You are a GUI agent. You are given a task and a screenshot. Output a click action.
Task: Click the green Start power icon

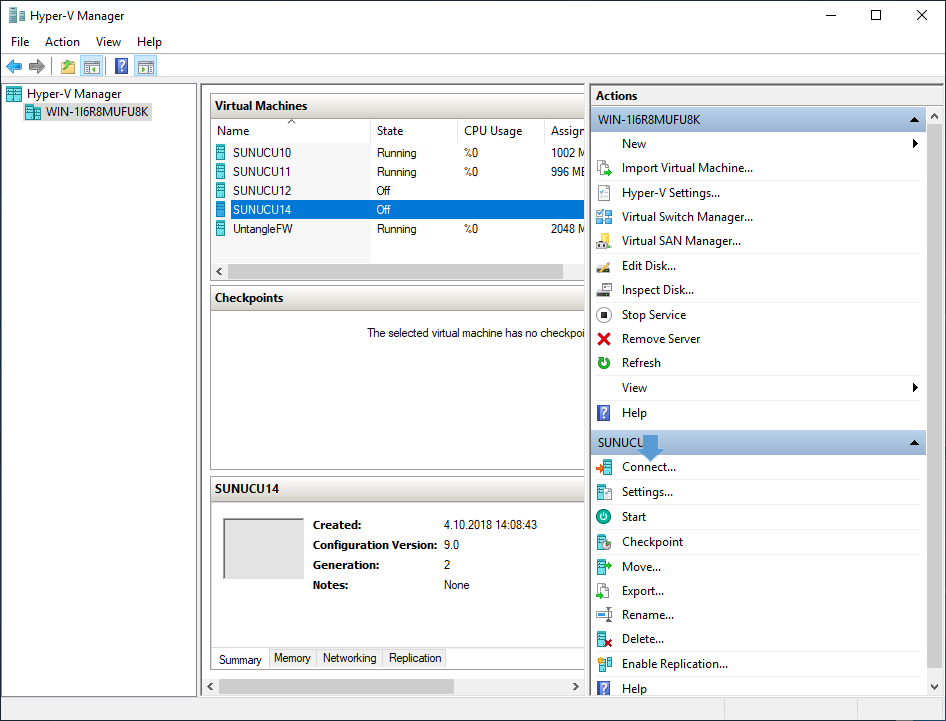604,517
